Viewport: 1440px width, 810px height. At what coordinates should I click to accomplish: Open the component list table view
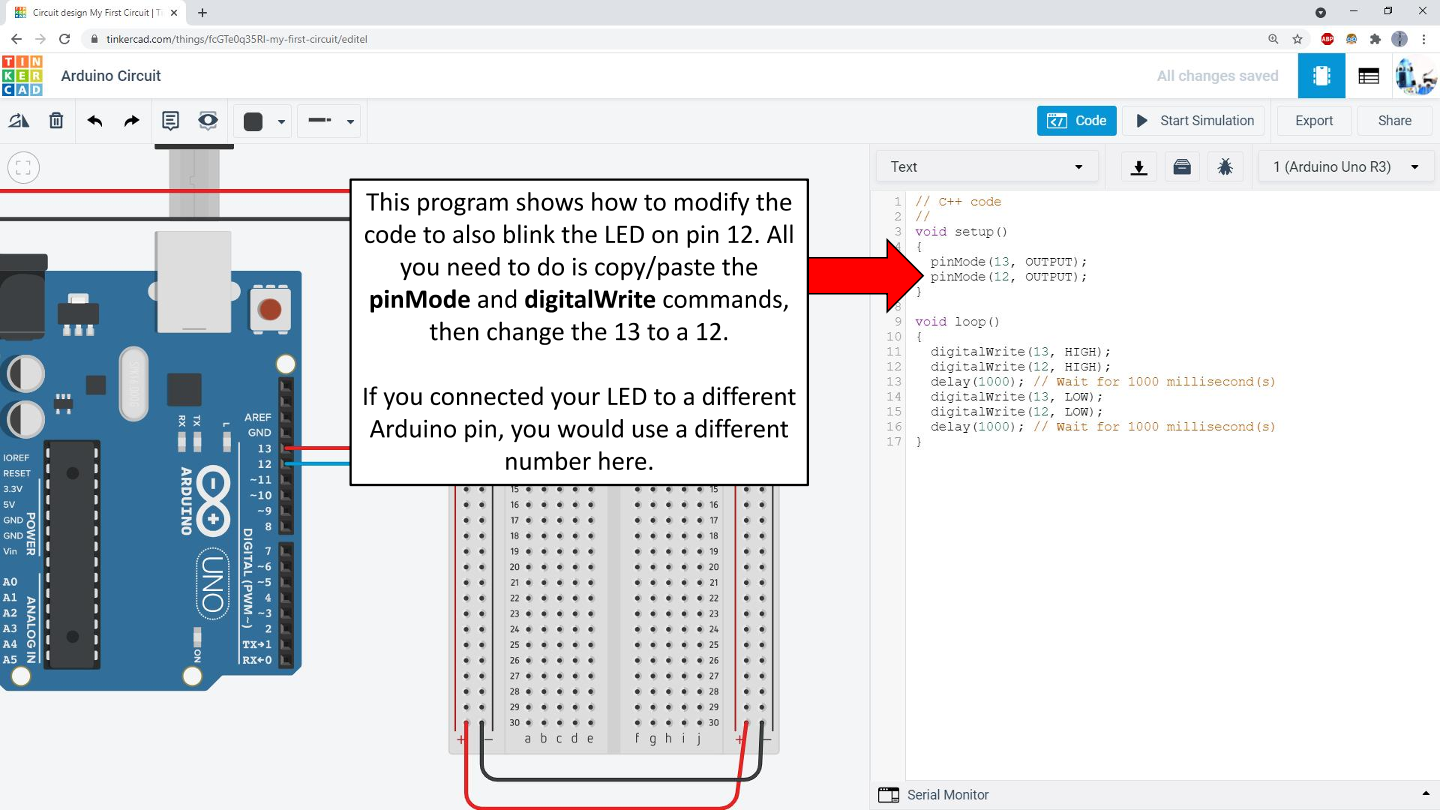pos(1369,76)
